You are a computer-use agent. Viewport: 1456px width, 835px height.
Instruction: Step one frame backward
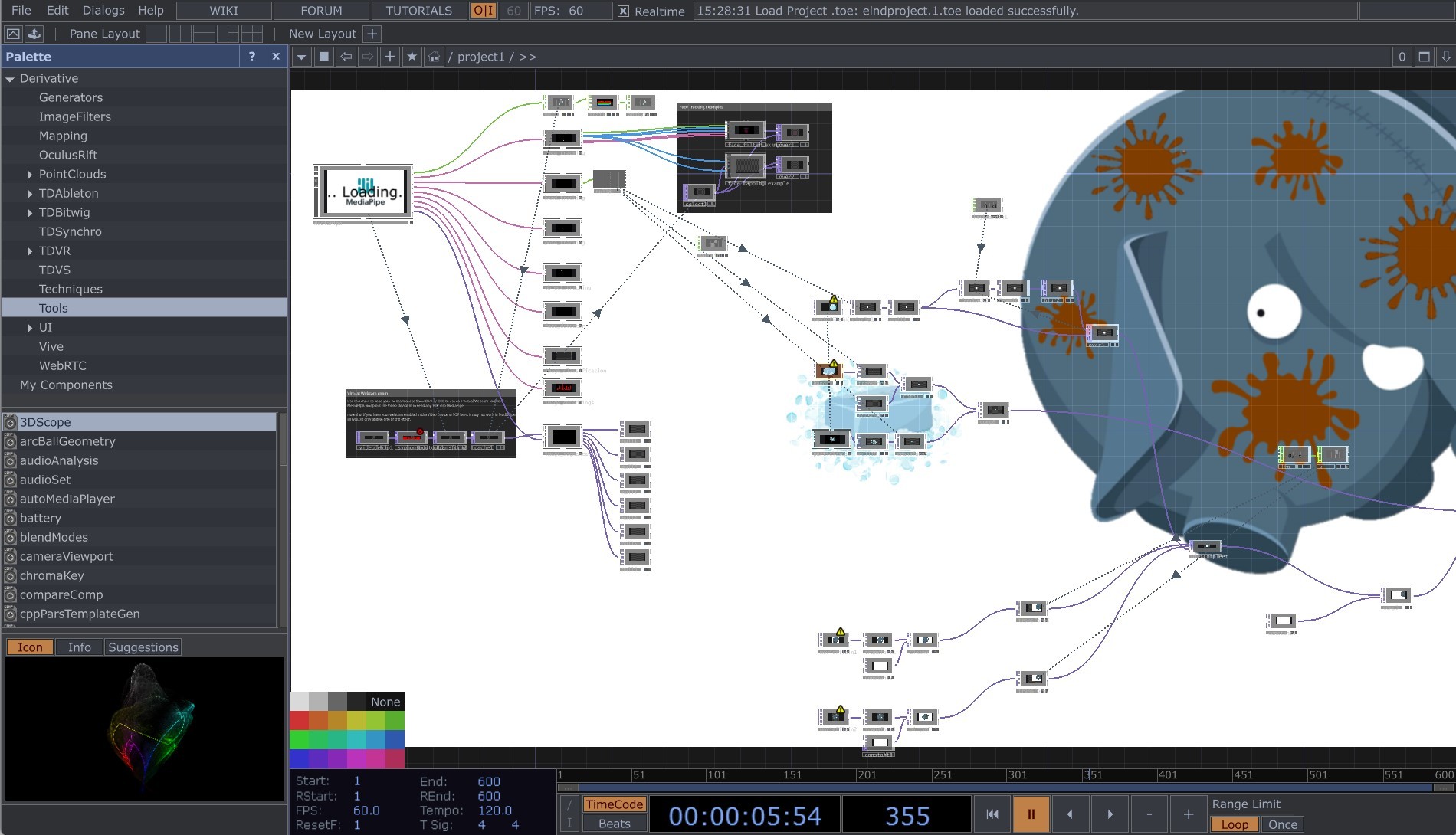pyautogui.click(x=1071, y=814)
